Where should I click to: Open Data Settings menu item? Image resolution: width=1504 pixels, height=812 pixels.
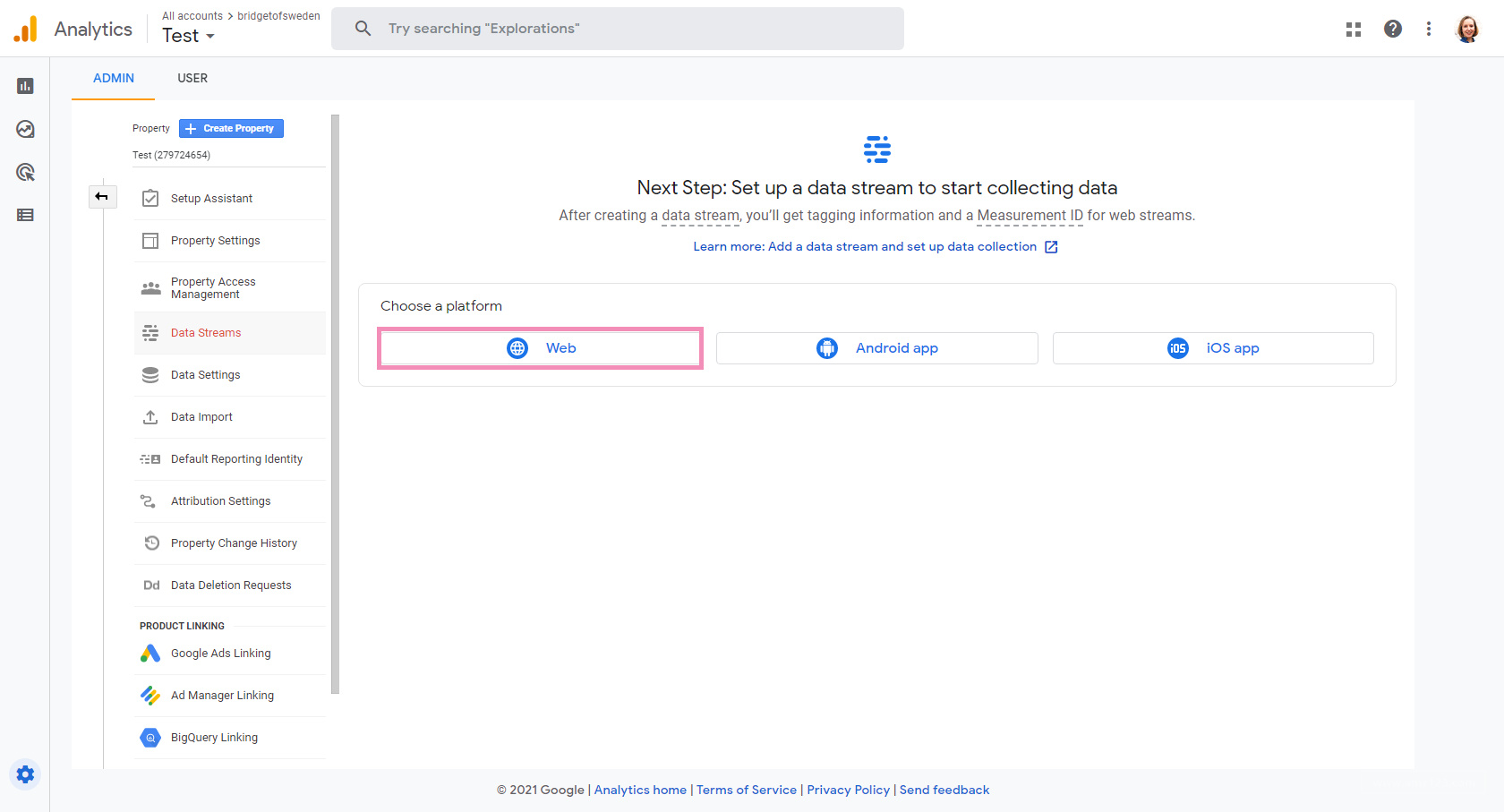[230, 375]
